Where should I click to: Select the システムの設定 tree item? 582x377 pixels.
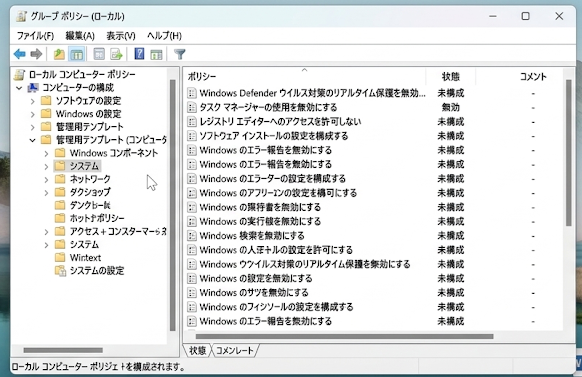[97, 271]
